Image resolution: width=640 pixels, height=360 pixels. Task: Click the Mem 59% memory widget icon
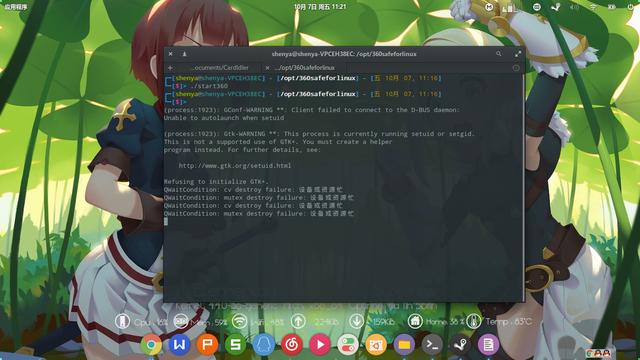pyautogui.click(x=181, y=321)
